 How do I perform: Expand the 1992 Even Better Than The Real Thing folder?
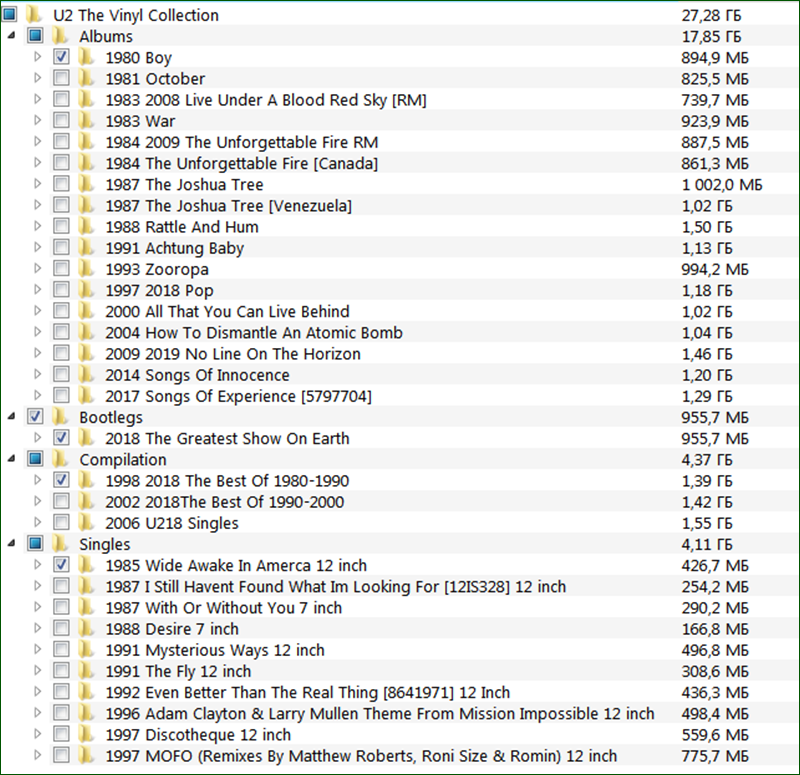(x=38, y=692)
